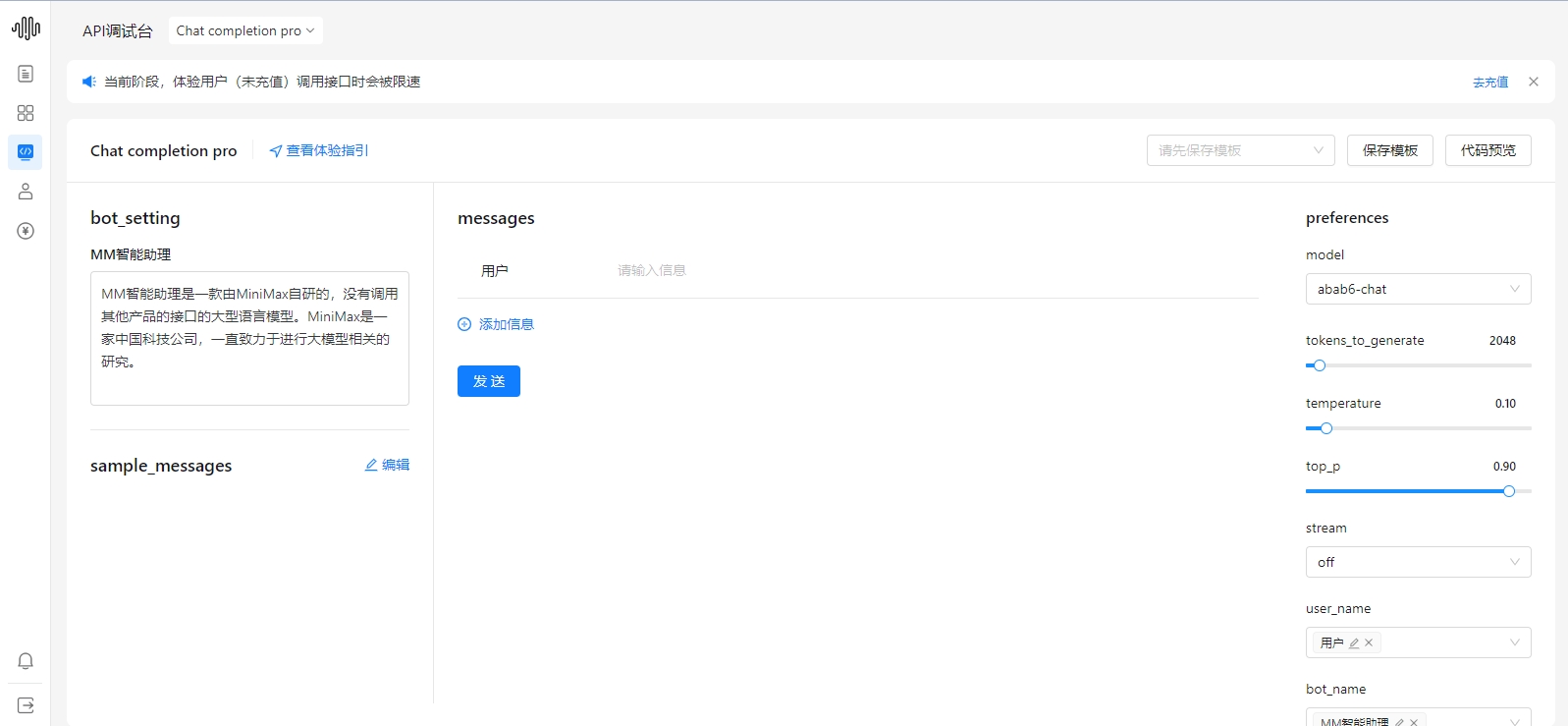Close the rate-limit notice banner
The height and width of the screenshot is (726, 1568).
(x=1534, y=82)
